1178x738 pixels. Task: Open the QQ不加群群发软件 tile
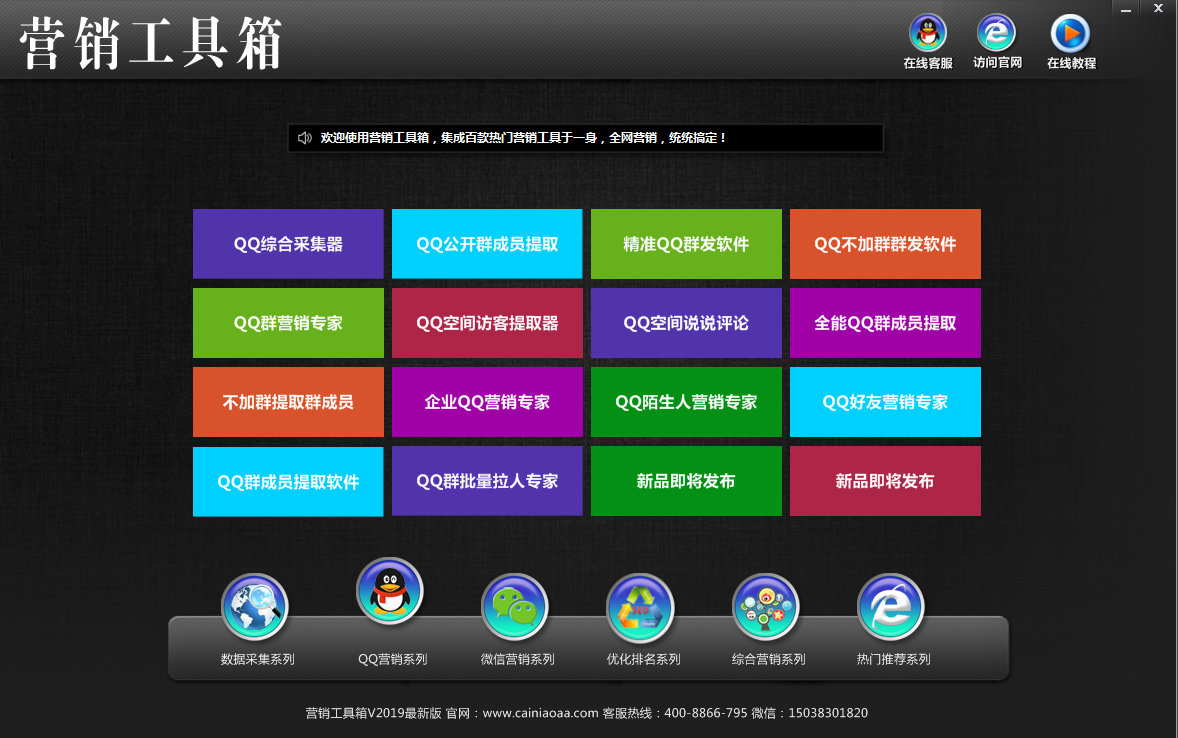(x=886, y=244)
